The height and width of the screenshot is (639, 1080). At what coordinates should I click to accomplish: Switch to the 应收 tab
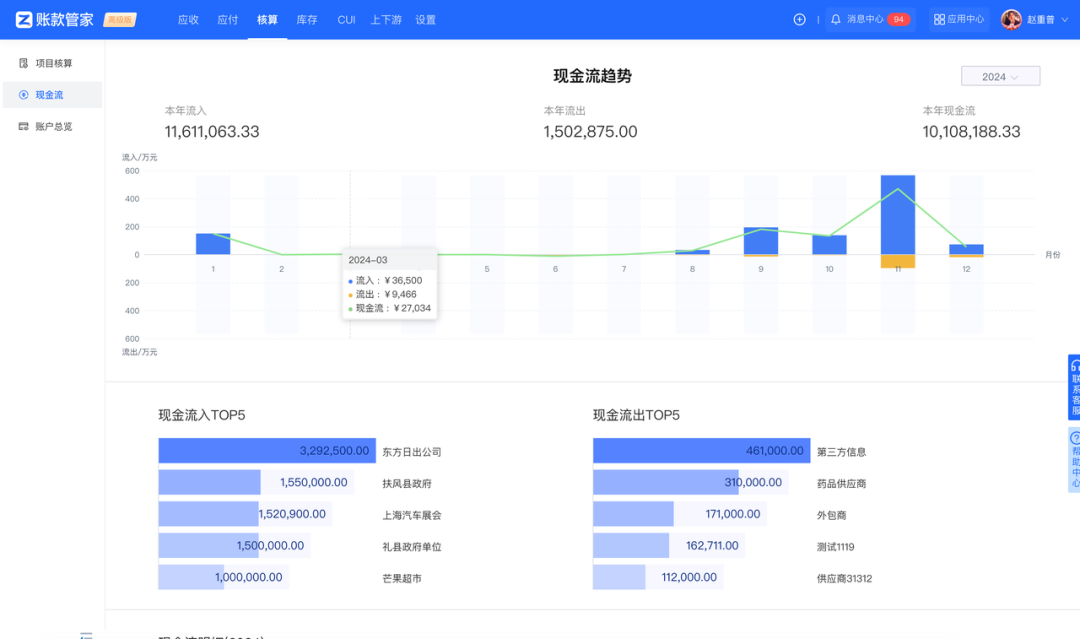(187, 19)
